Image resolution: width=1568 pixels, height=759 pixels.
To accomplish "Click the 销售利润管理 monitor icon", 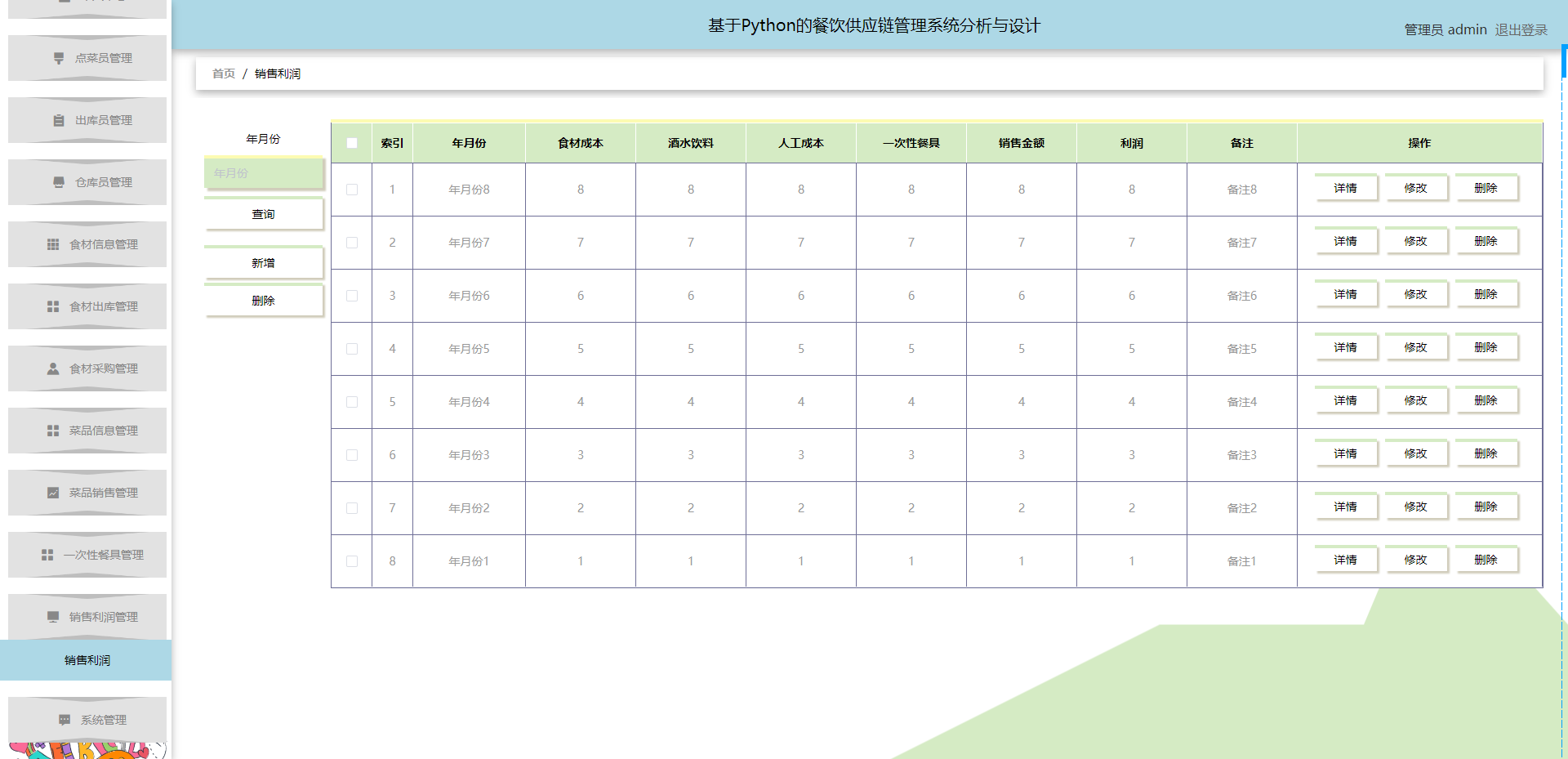I will point(53,617).
